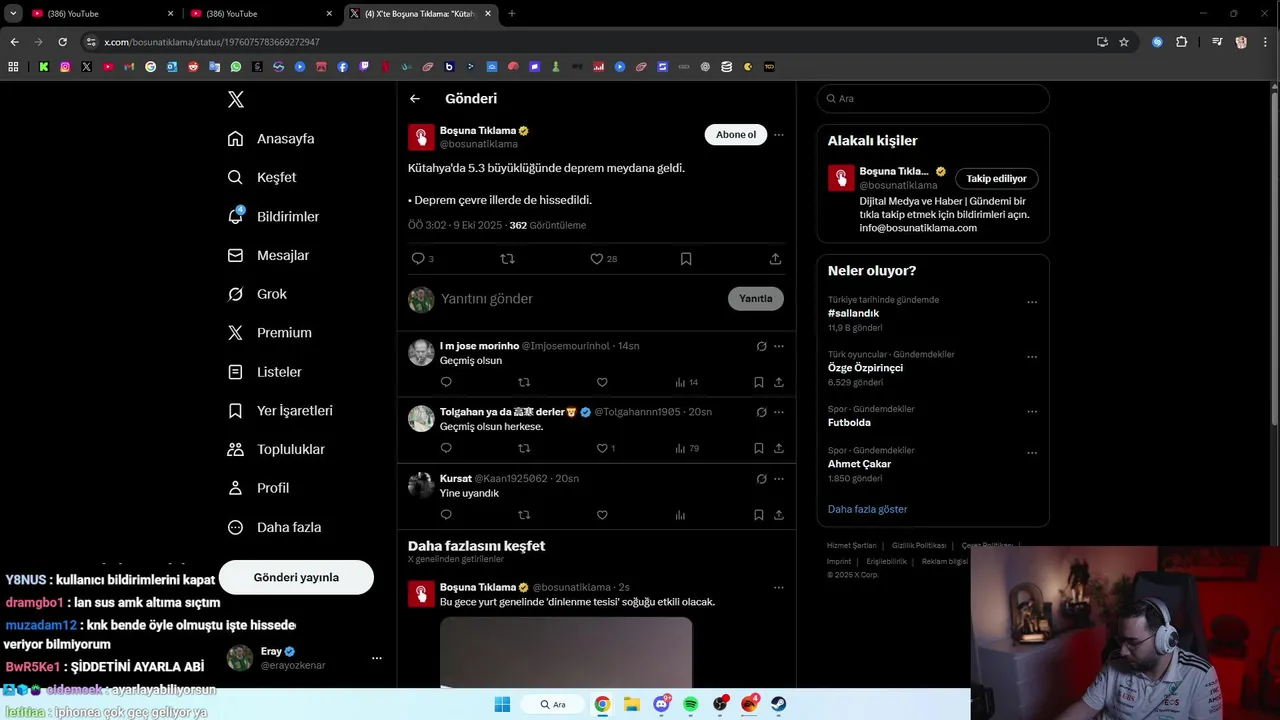
Task: Open more options for Futbolda trend
Action: click(1032, 412)
